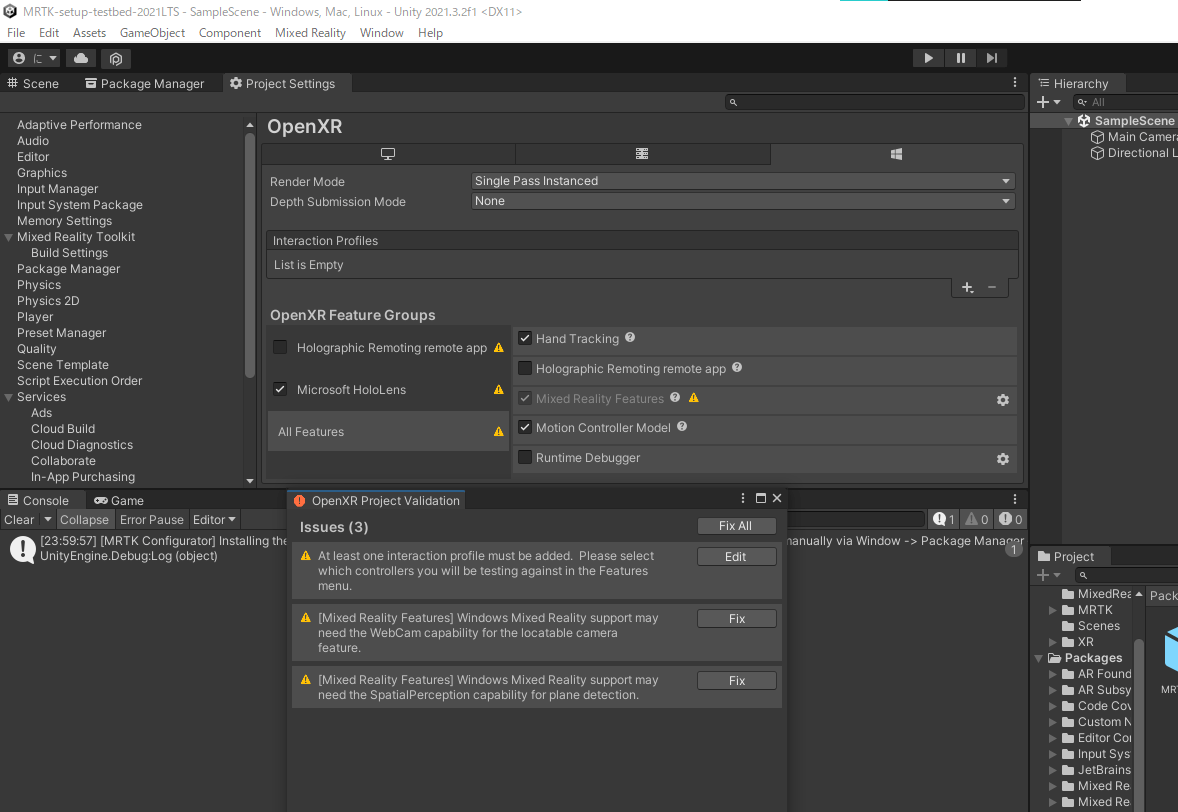Screen dimensions: 1178x812
Task: Click Fix for the WebCam capability issue
Action: click(736, 618)
